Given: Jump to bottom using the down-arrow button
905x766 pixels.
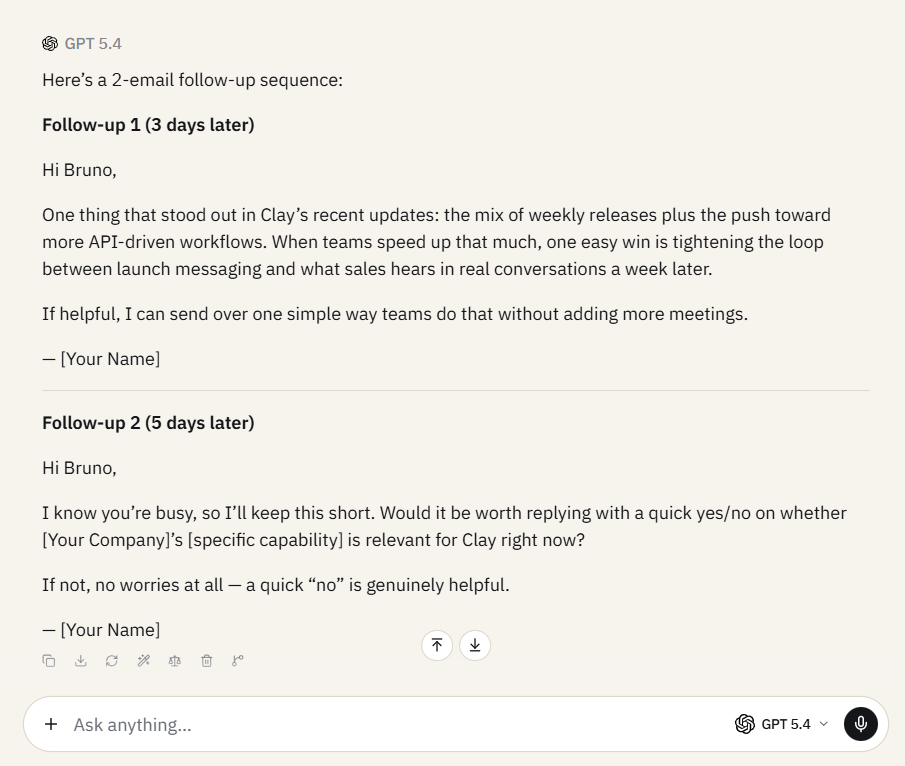Looking at the screenshot, I should click(x=475, y=645).
